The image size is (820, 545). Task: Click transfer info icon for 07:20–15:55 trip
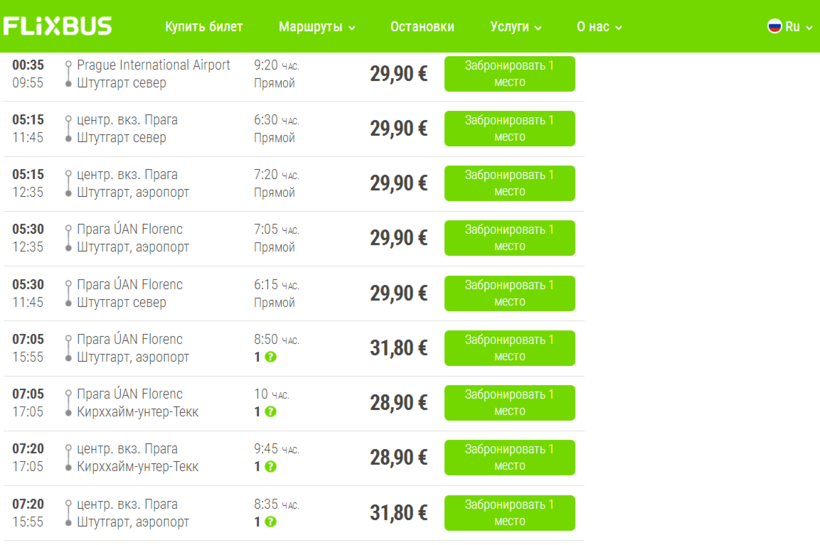click(x=271, y=522)
